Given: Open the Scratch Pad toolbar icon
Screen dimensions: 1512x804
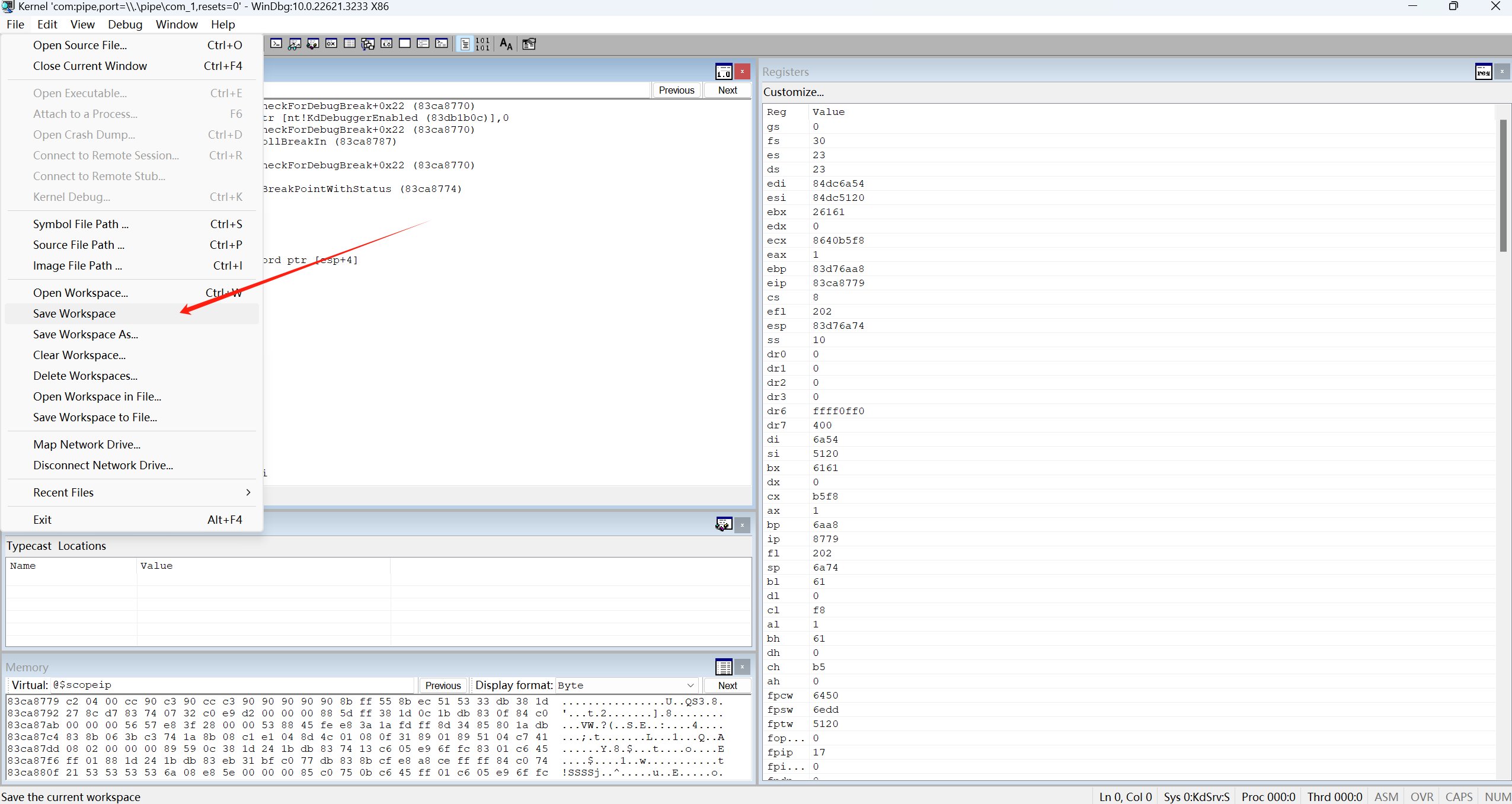Looking at the screenshot, I should [x=405, y=44].
